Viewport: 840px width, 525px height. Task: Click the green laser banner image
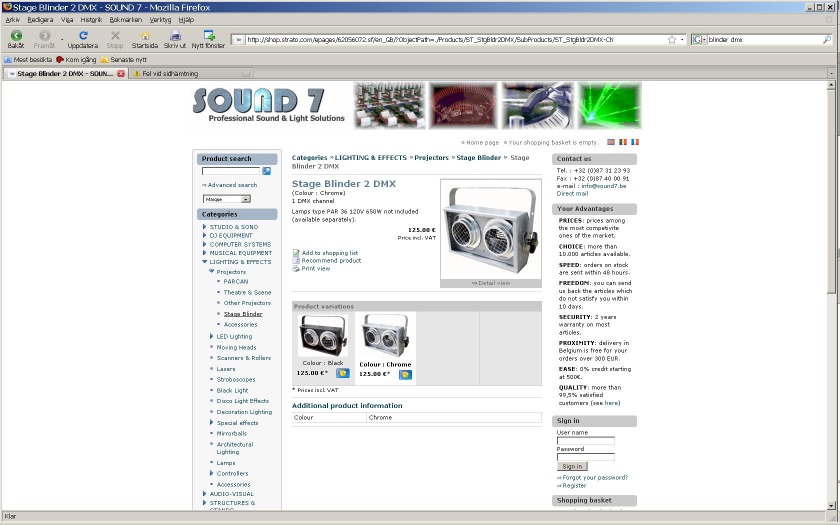point(609,106)
